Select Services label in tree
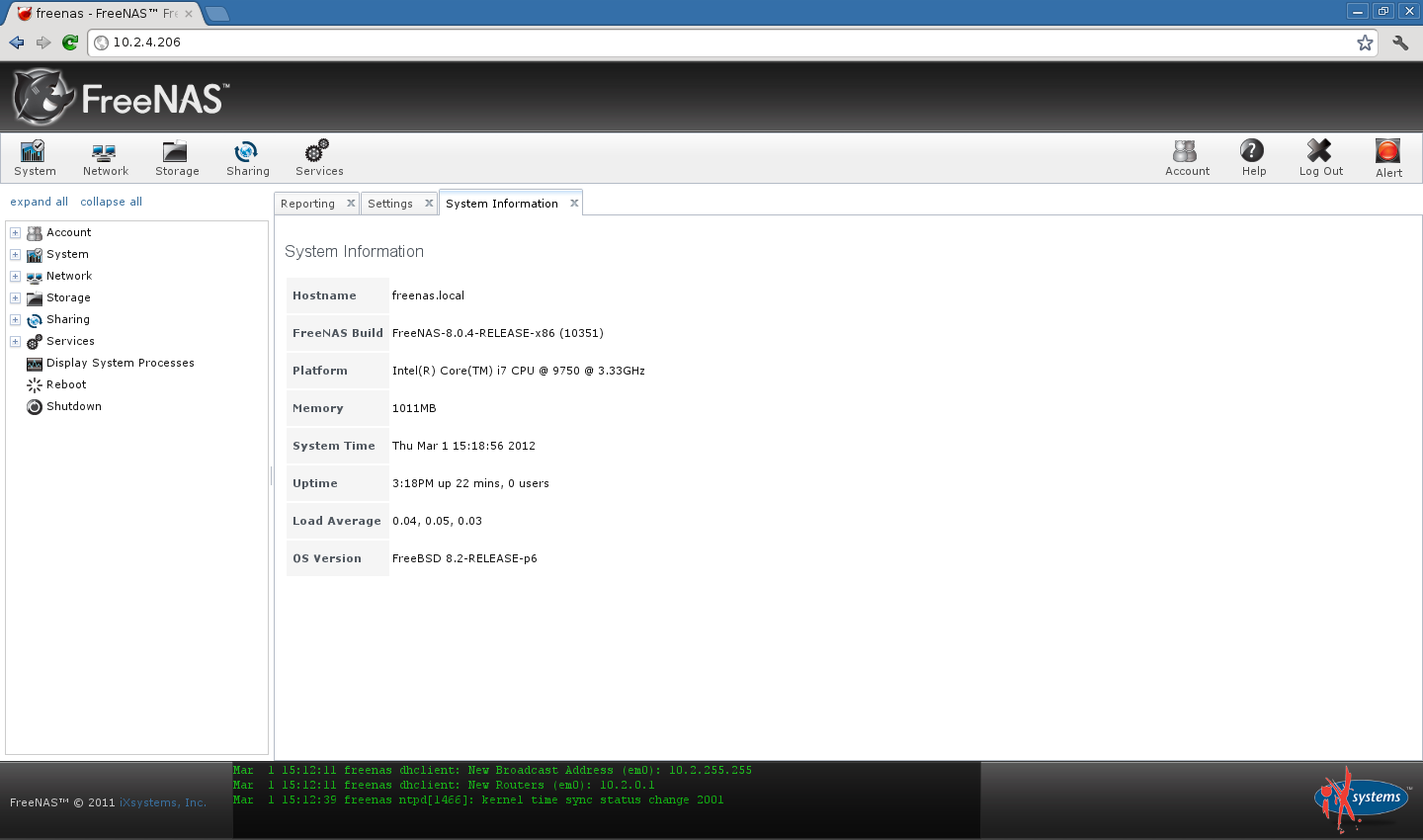Viewport: 1423px width, 840px height. pos(70,342)
